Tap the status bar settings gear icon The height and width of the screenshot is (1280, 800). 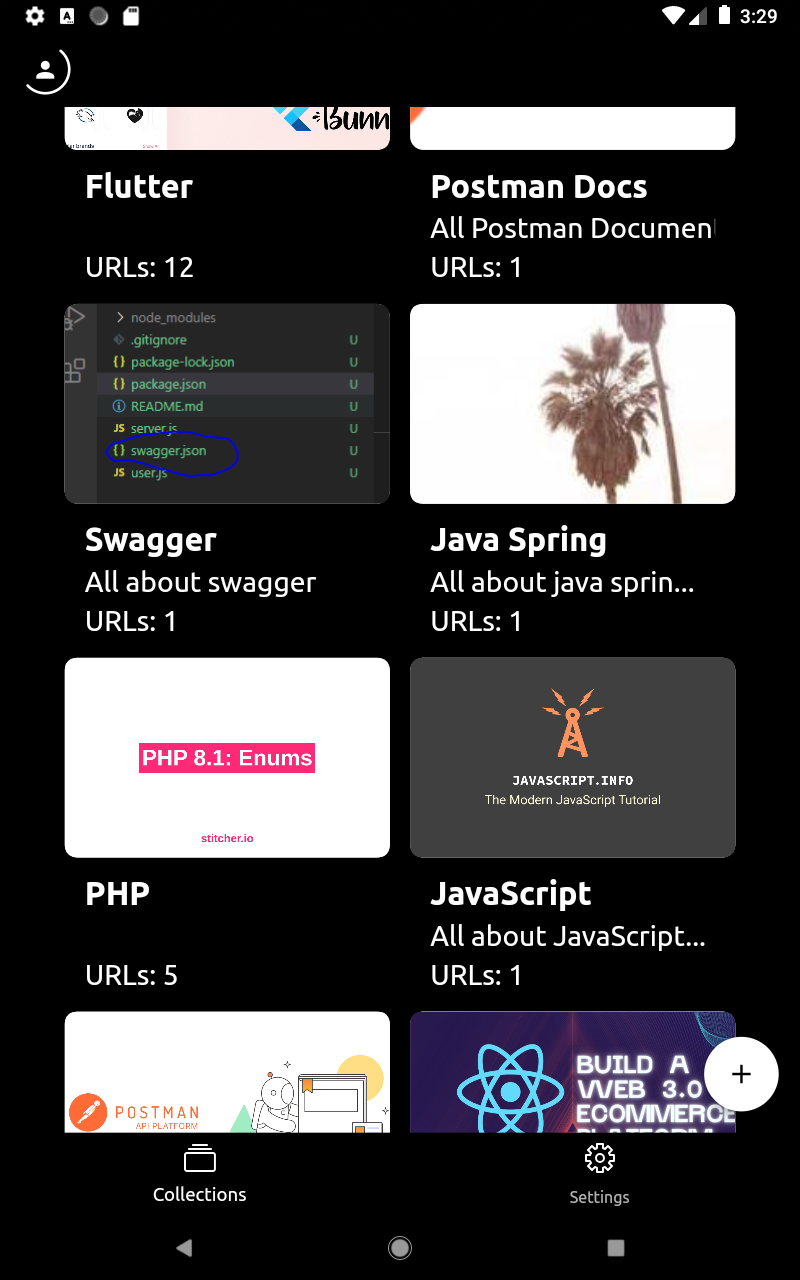[35, 16]
